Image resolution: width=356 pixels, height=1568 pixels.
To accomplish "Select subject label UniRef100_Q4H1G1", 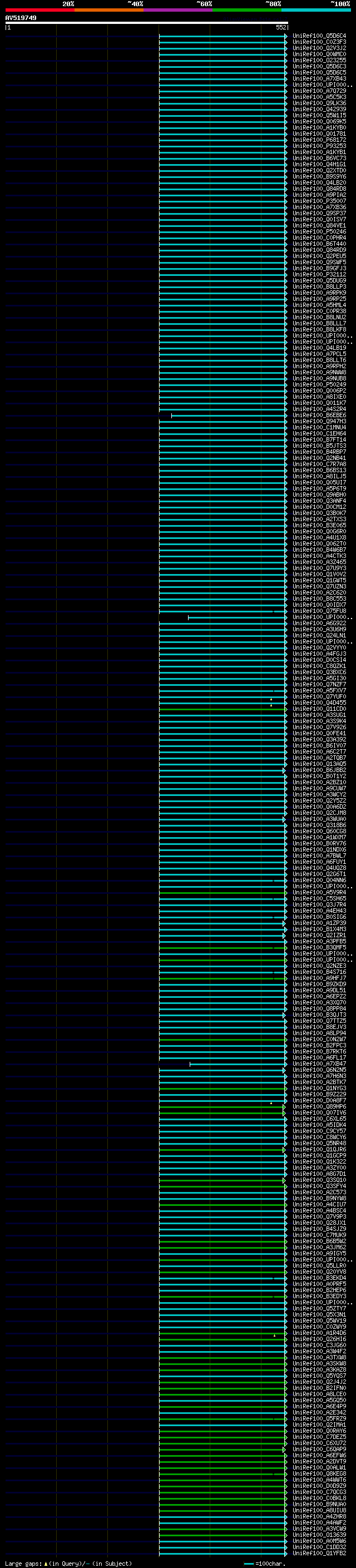I will tap(319, 164).
